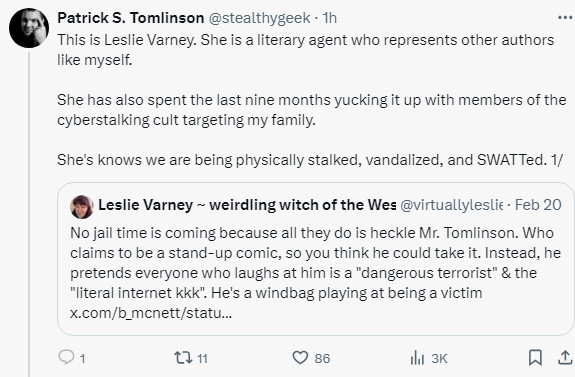Click the reply speech bubble icon

pyautogui.click(x=66, y=357)
